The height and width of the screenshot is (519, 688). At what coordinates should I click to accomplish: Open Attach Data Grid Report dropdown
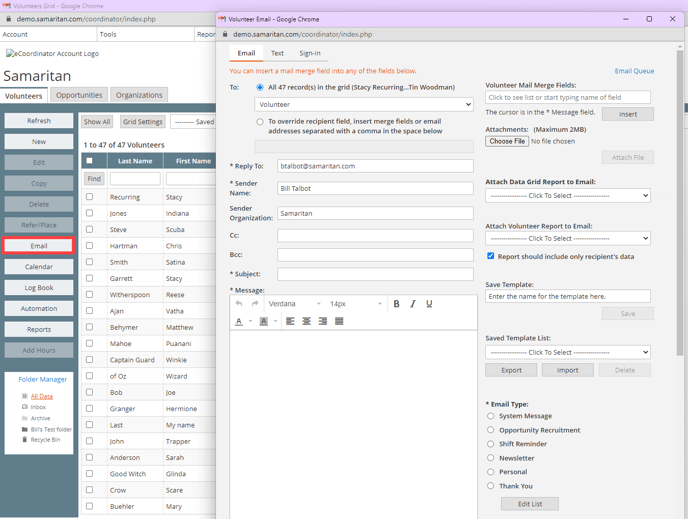coord(568,196)
